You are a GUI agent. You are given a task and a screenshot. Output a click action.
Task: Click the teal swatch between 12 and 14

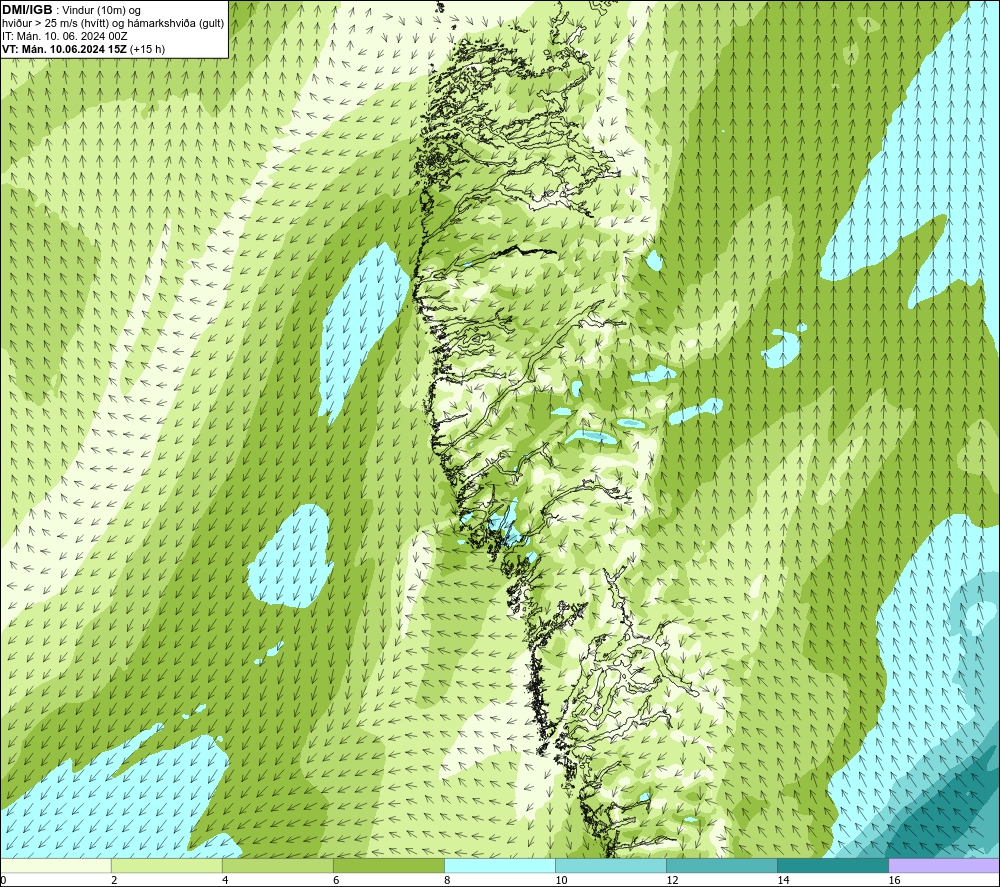pyautogui.click(x=721, y=865)
